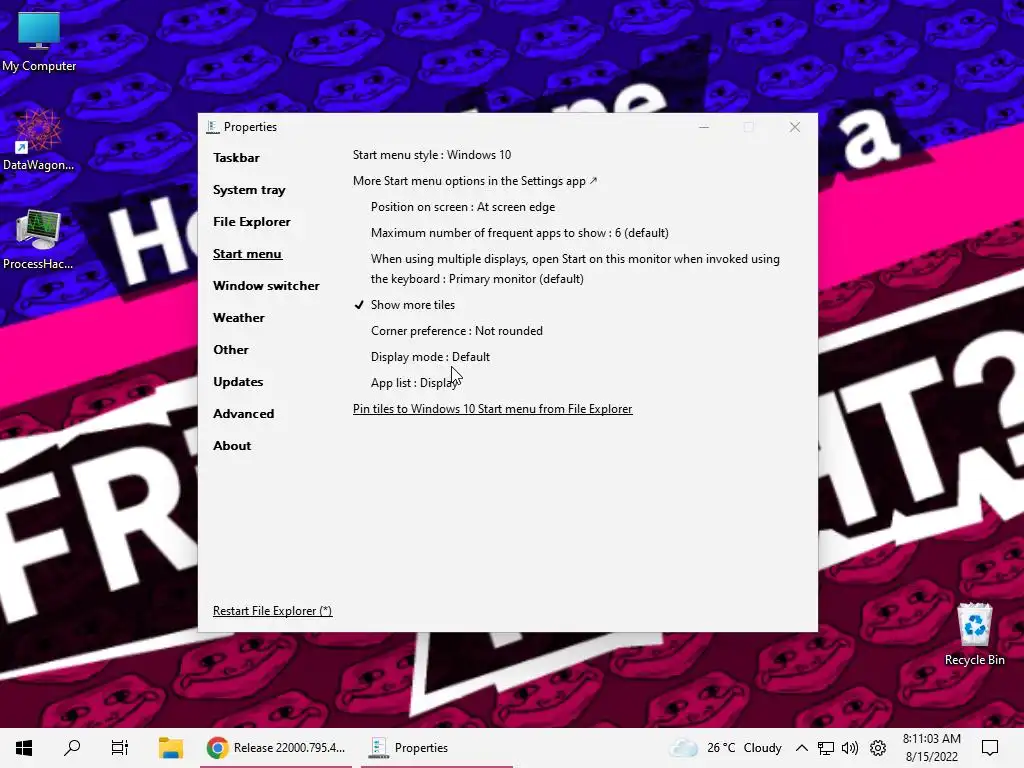This screenshot has width=1024, height=768.
Task: Open Task View on the taskbar
Action: coord(120,748)
